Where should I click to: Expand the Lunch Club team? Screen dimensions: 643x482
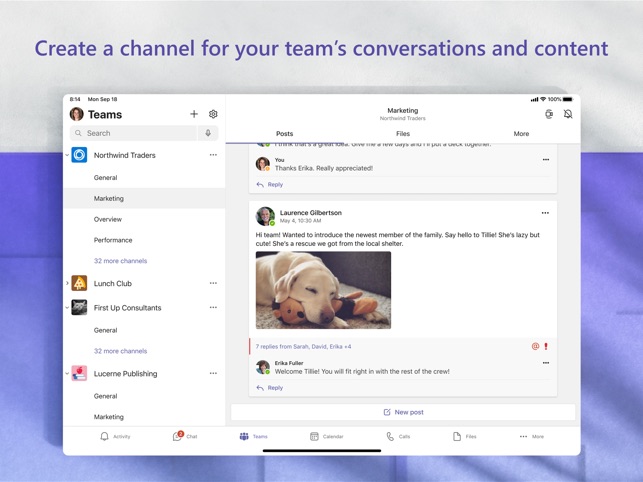tap(67, 283)
